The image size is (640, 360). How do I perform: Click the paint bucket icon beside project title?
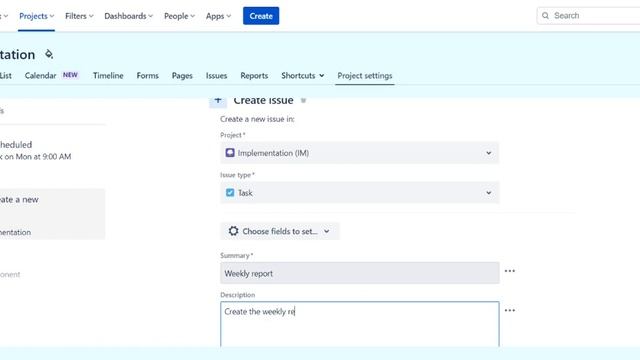[x=49, y=54]
